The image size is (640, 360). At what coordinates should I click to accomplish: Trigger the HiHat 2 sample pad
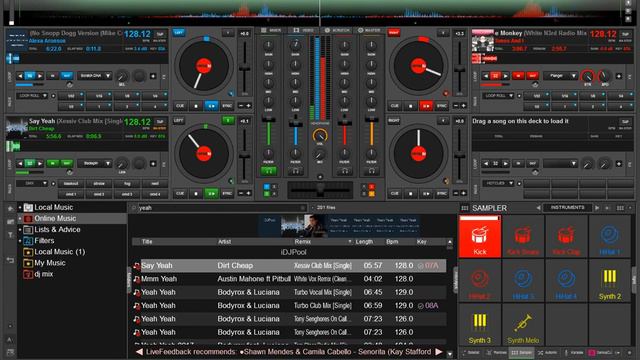pos(480,281)
